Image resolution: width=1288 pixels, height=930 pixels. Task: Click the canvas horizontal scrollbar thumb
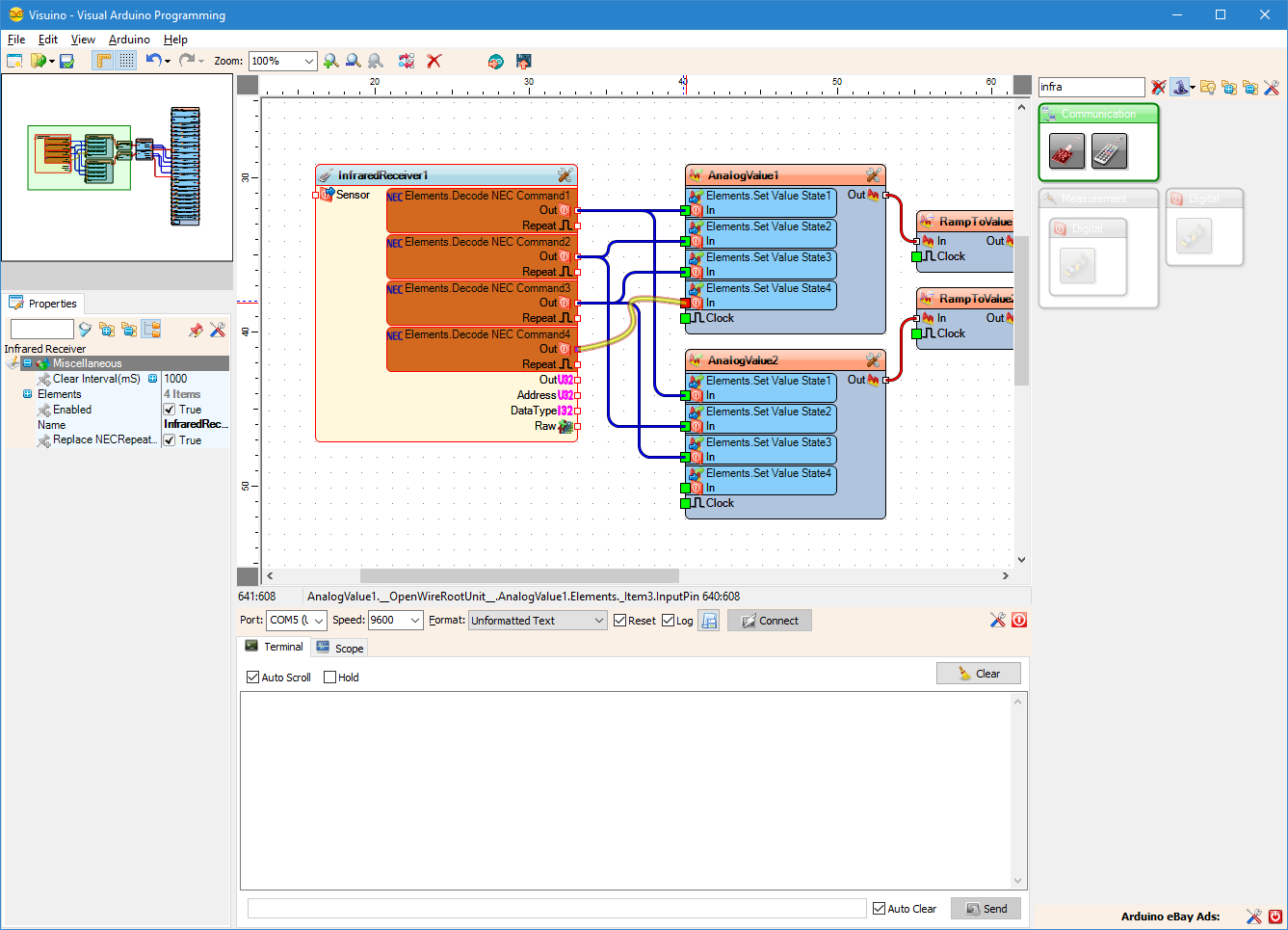519,575
